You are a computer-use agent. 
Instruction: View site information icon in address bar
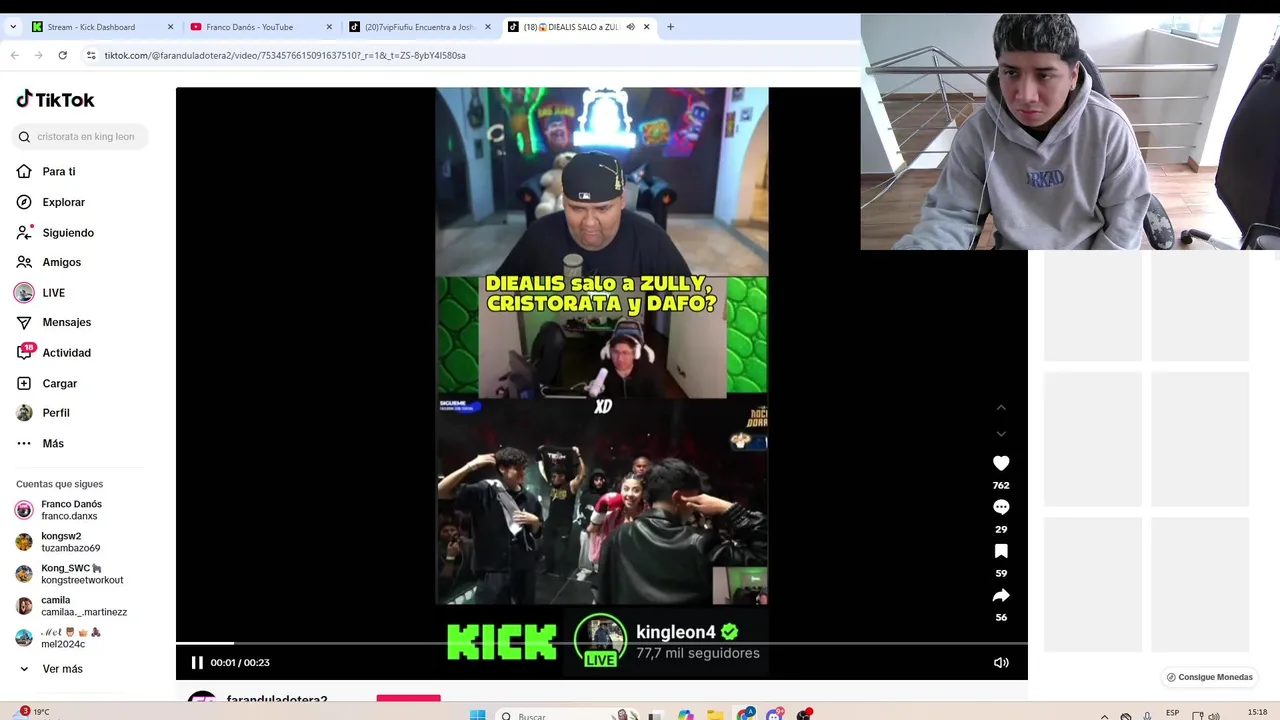click(x=91, y=55)
